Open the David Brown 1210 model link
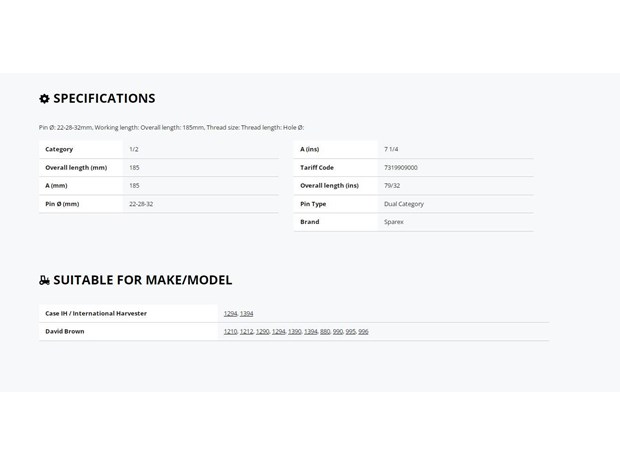Screen dimensions: 620x465 (230, 332)
